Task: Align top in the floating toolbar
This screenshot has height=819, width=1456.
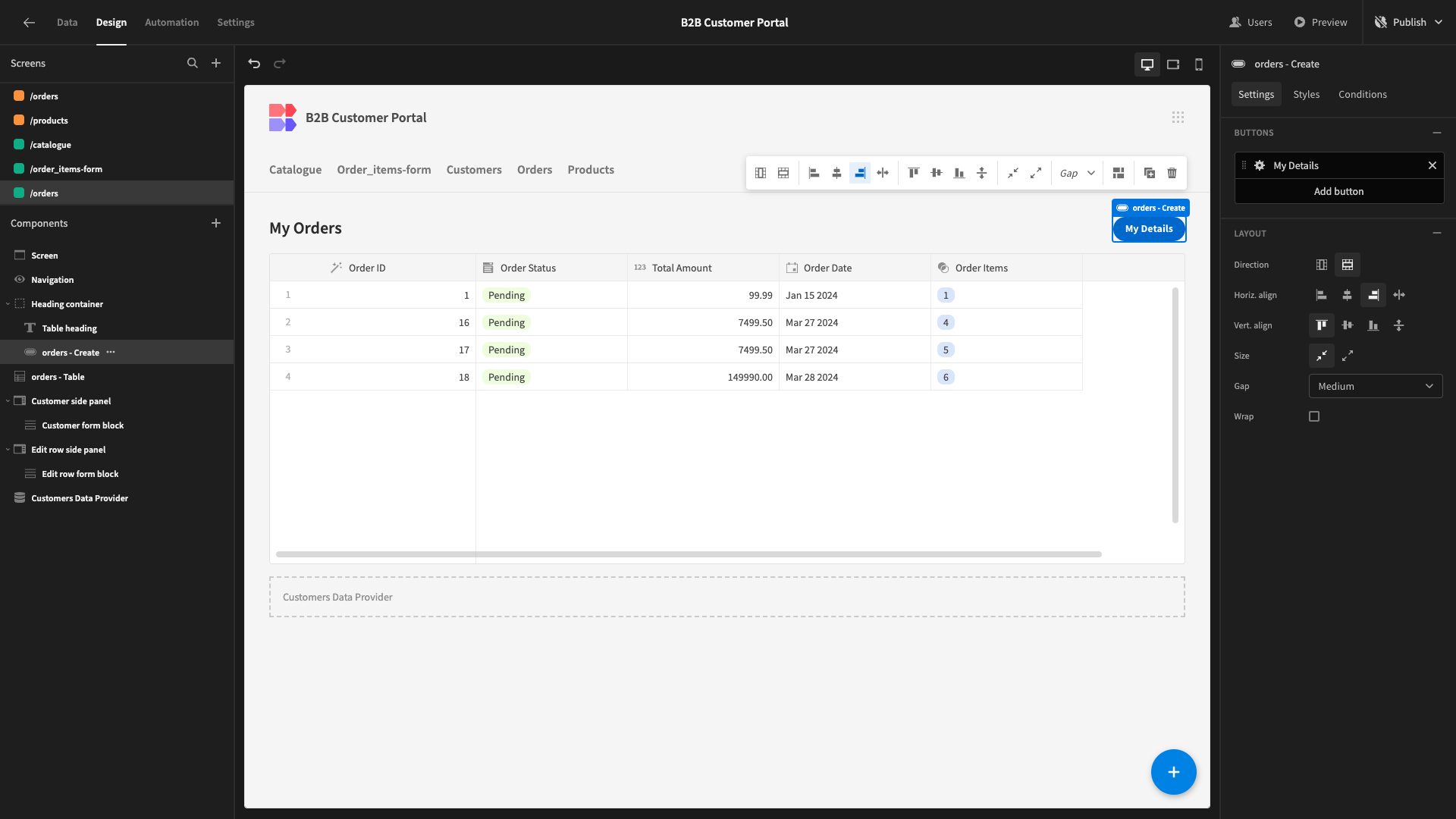Action: click(x=914, y=173)
